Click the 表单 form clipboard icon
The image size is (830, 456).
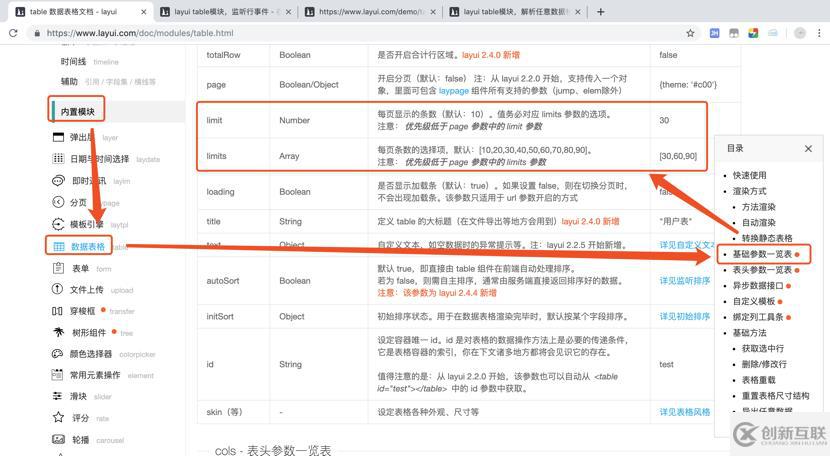(x=58, y=268)
